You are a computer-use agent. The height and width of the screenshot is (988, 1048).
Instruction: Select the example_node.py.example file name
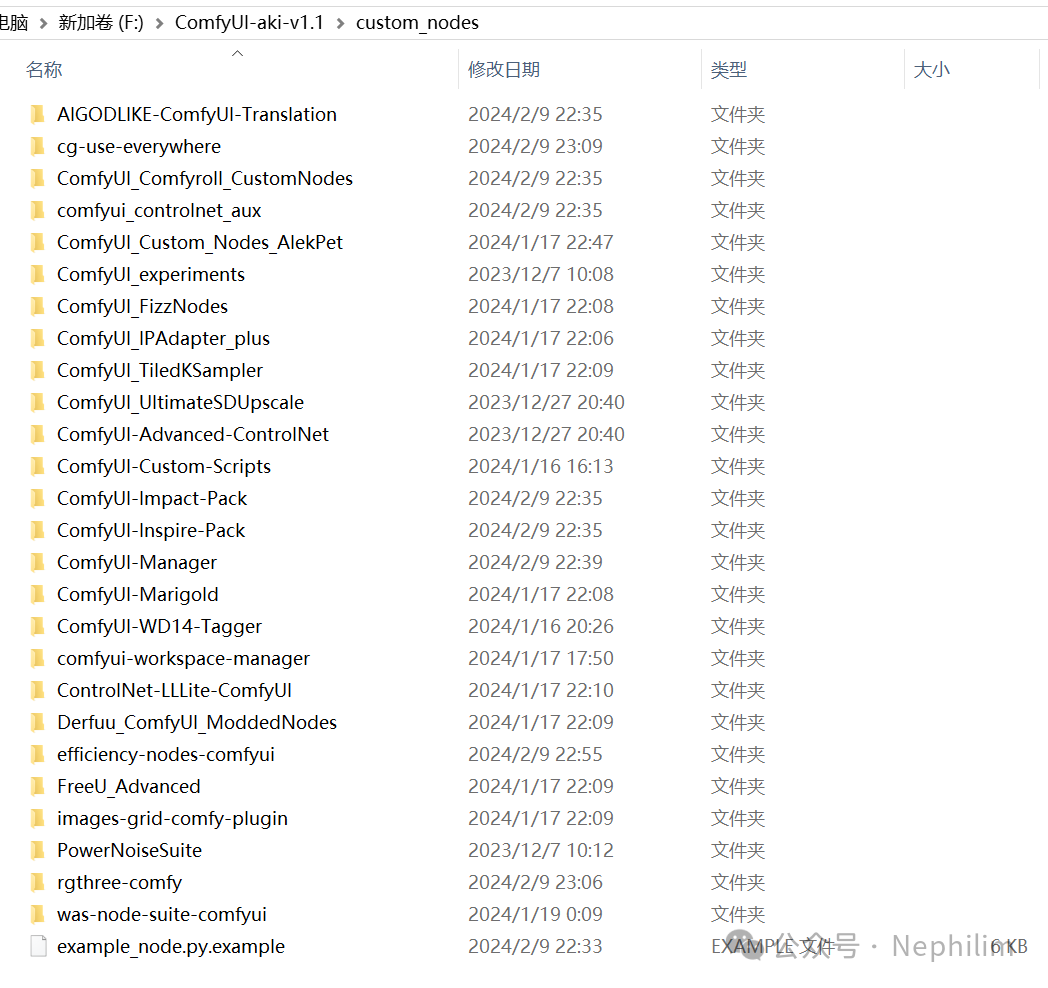171,947
